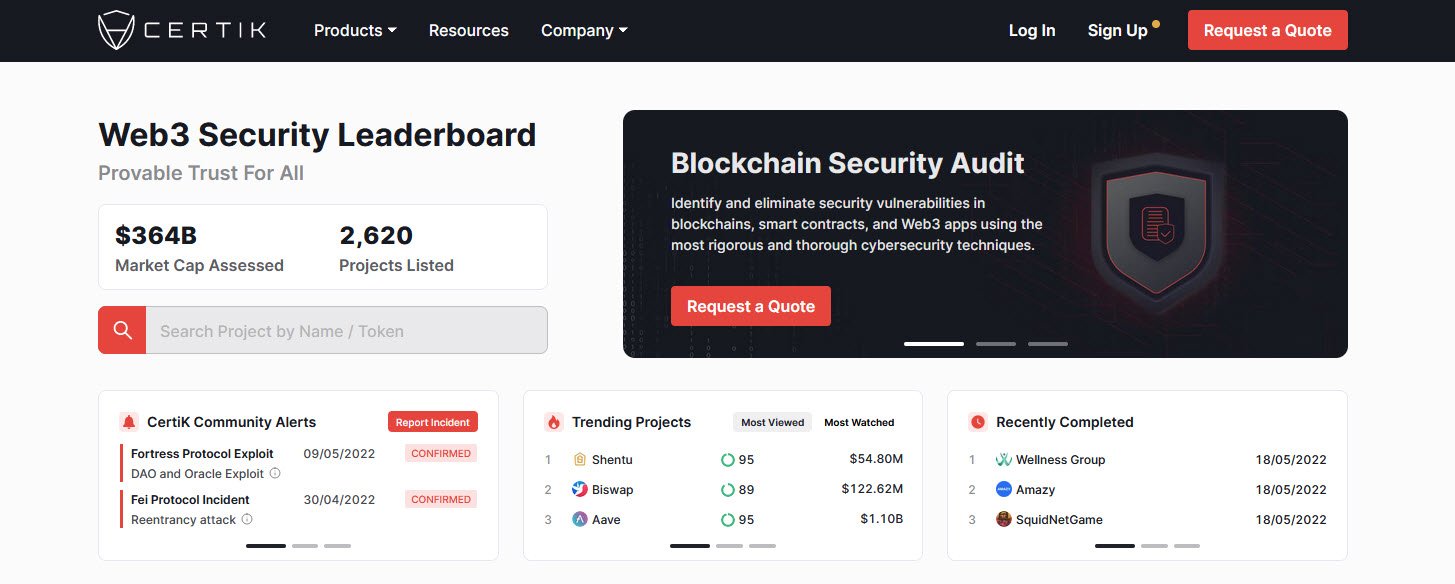Screen dimensions: 1455x584
Task: Focus the Search Project by Name field
Action: (346, 330)
